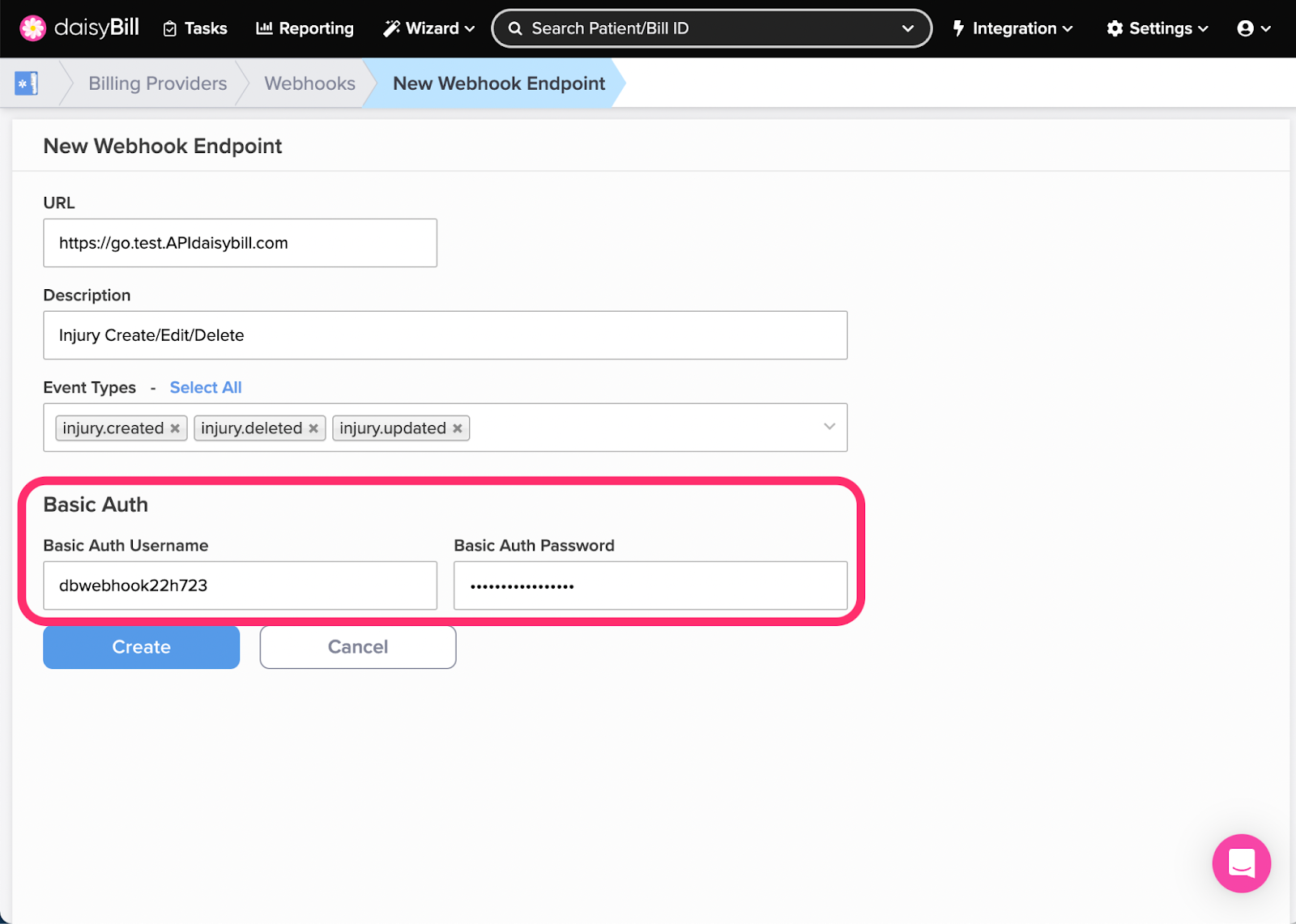
Task: Click the Basic Auth Username field
Action: point(240,585)
